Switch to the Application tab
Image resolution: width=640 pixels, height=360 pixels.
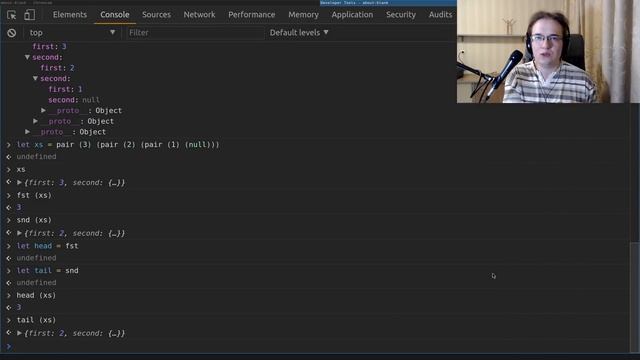pos(352,15)
